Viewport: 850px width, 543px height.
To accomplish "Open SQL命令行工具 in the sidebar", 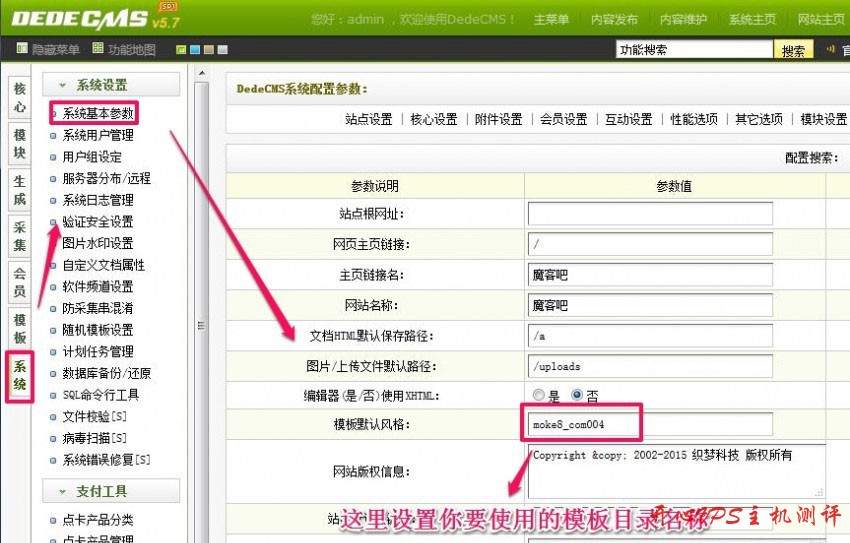I will 100,395.
